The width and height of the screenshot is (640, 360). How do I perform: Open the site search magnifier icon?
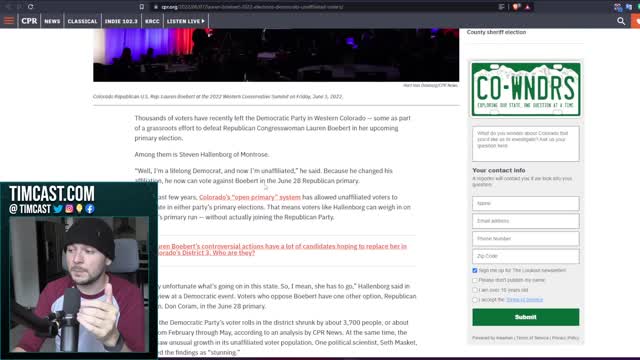point(621,21)
